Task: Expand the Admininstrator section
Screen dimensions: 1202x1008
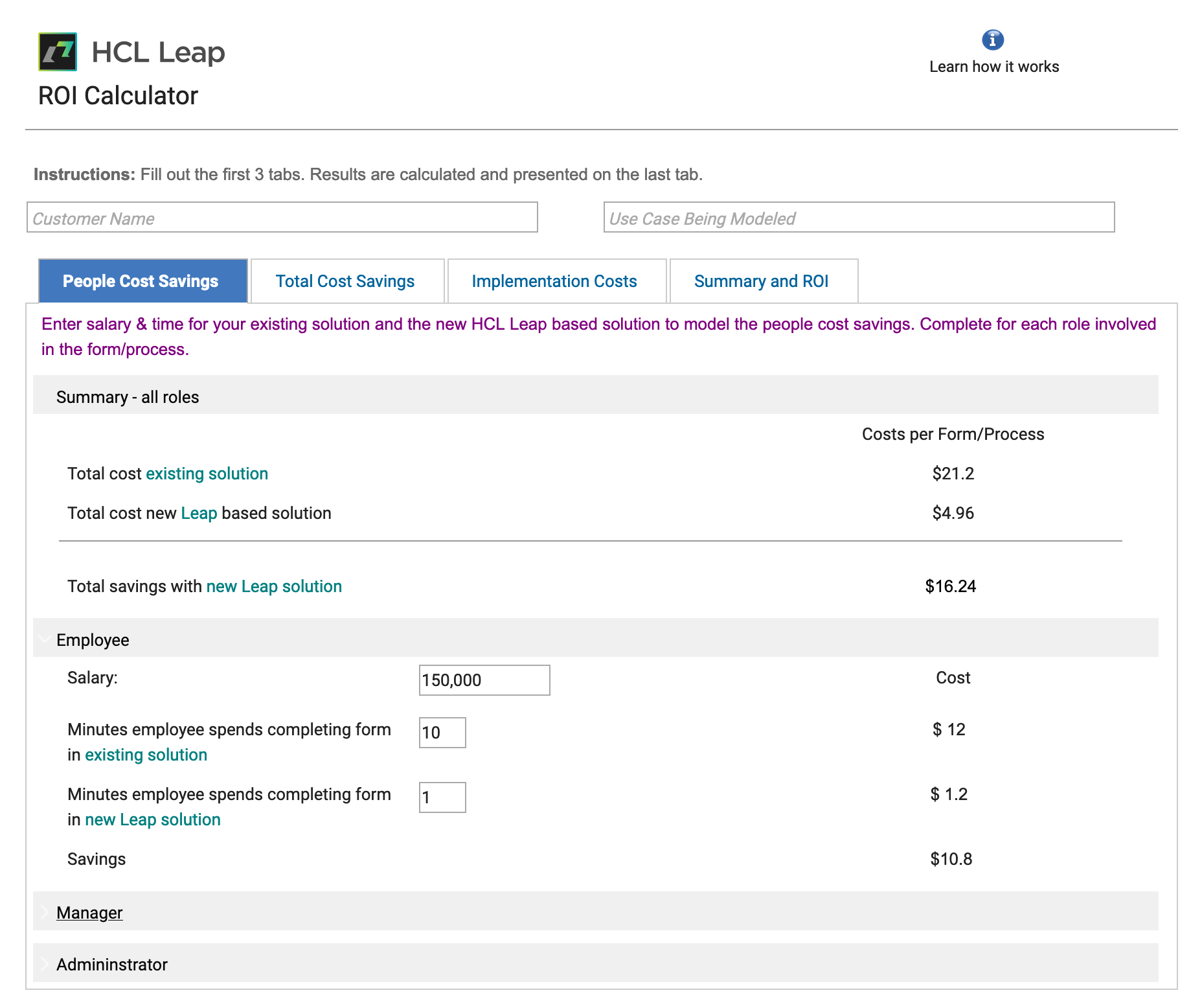Action: [595, 963]
